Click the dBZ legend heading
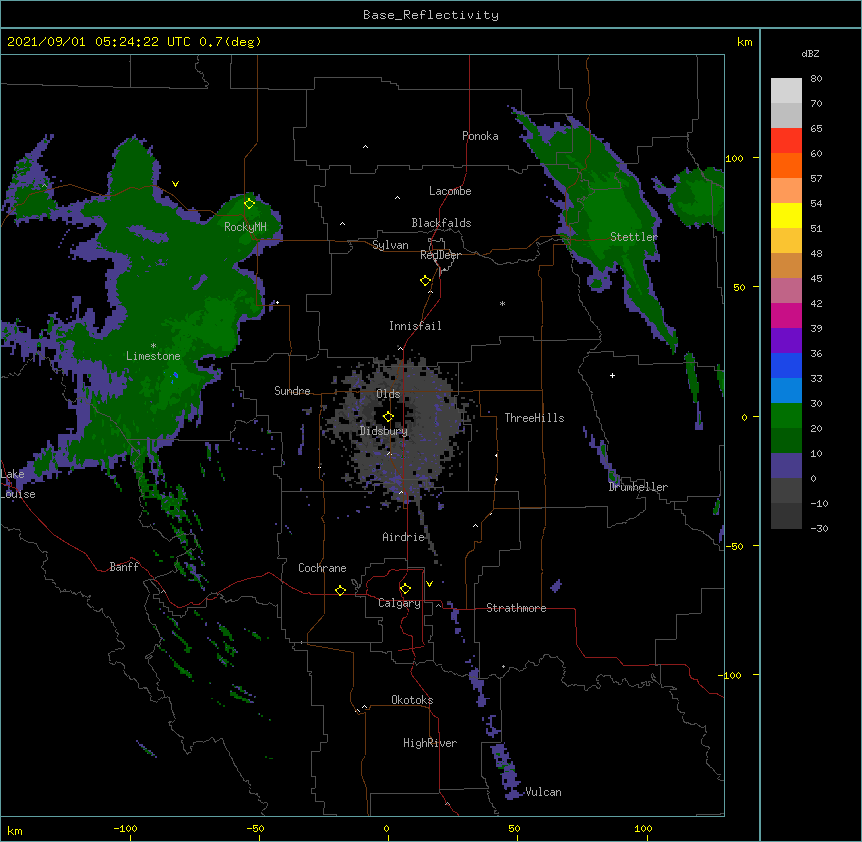This screenshot has width=862, height=842. coord(810,53)
